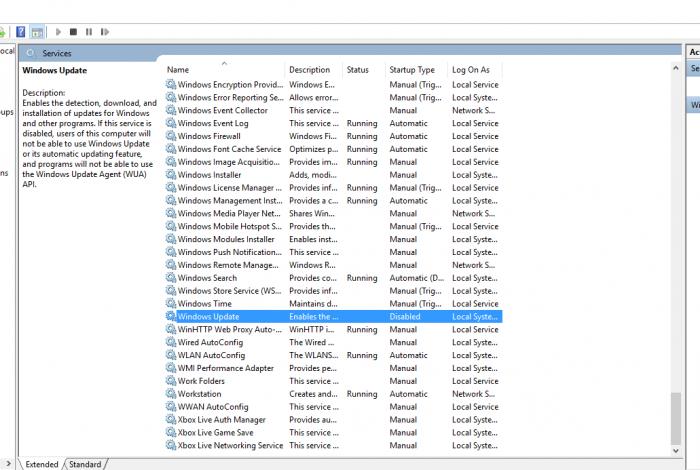Click the Stop Service square button
The width and height of the screenshot is (700, 470).
tap(73, 32)
